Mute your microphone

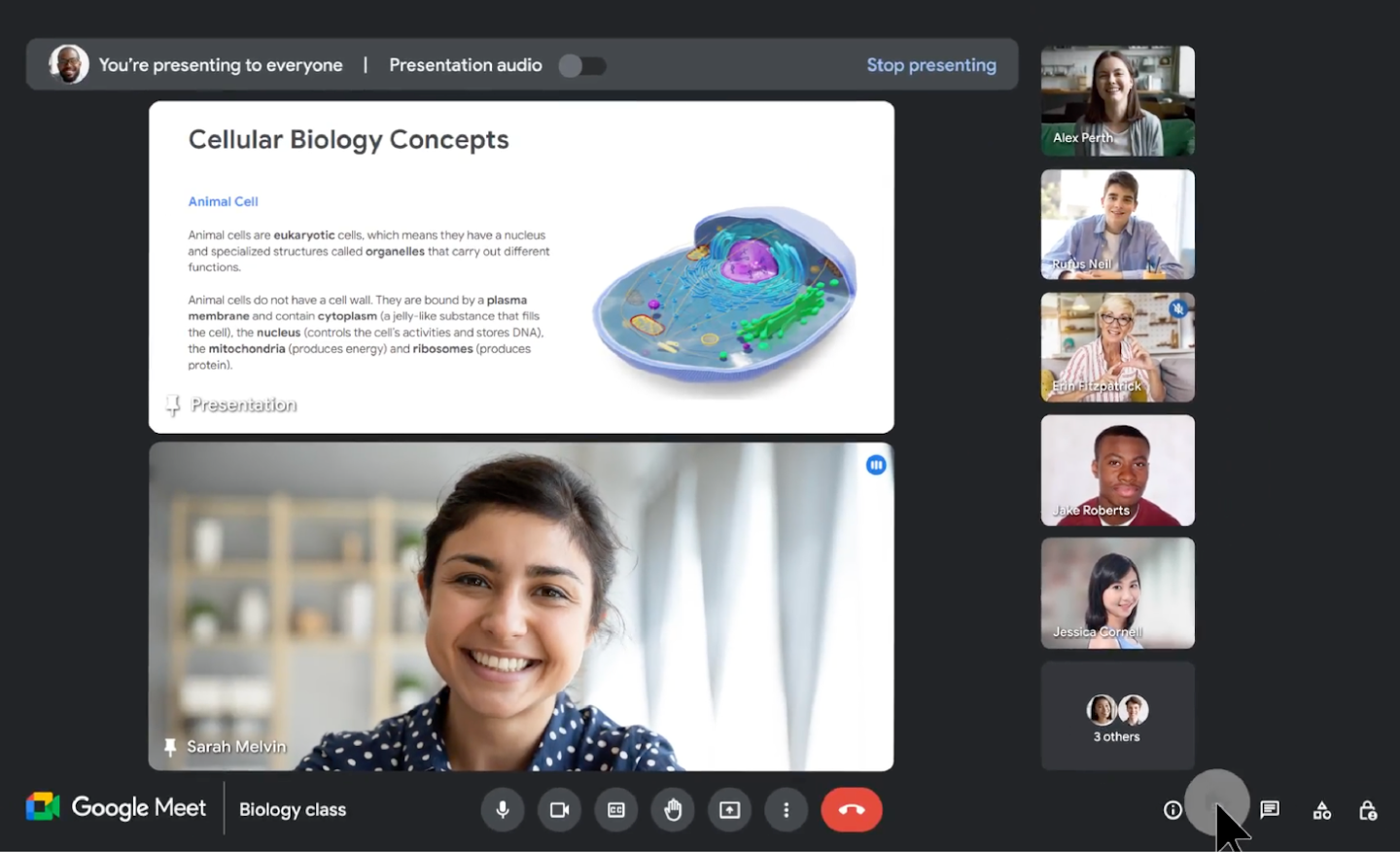coord(503,809)
